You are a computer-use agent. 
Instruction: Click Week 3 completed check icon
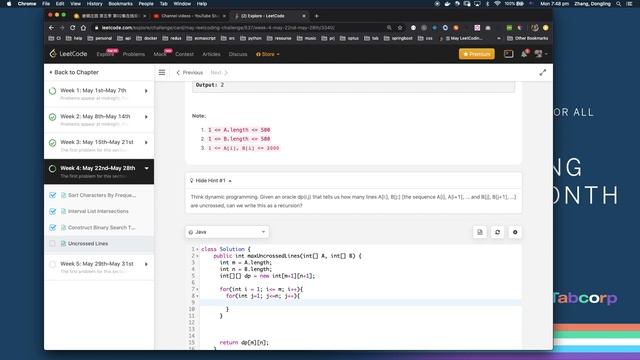point(52,143)
